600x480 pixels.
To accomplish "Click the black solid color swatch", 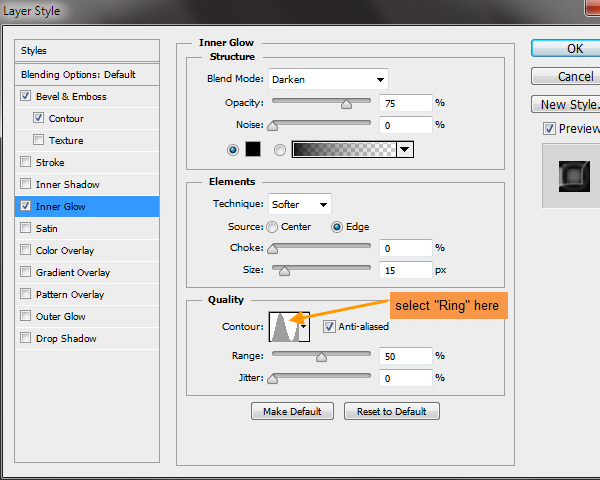I will pyautogui.click(x=251, y=149).
